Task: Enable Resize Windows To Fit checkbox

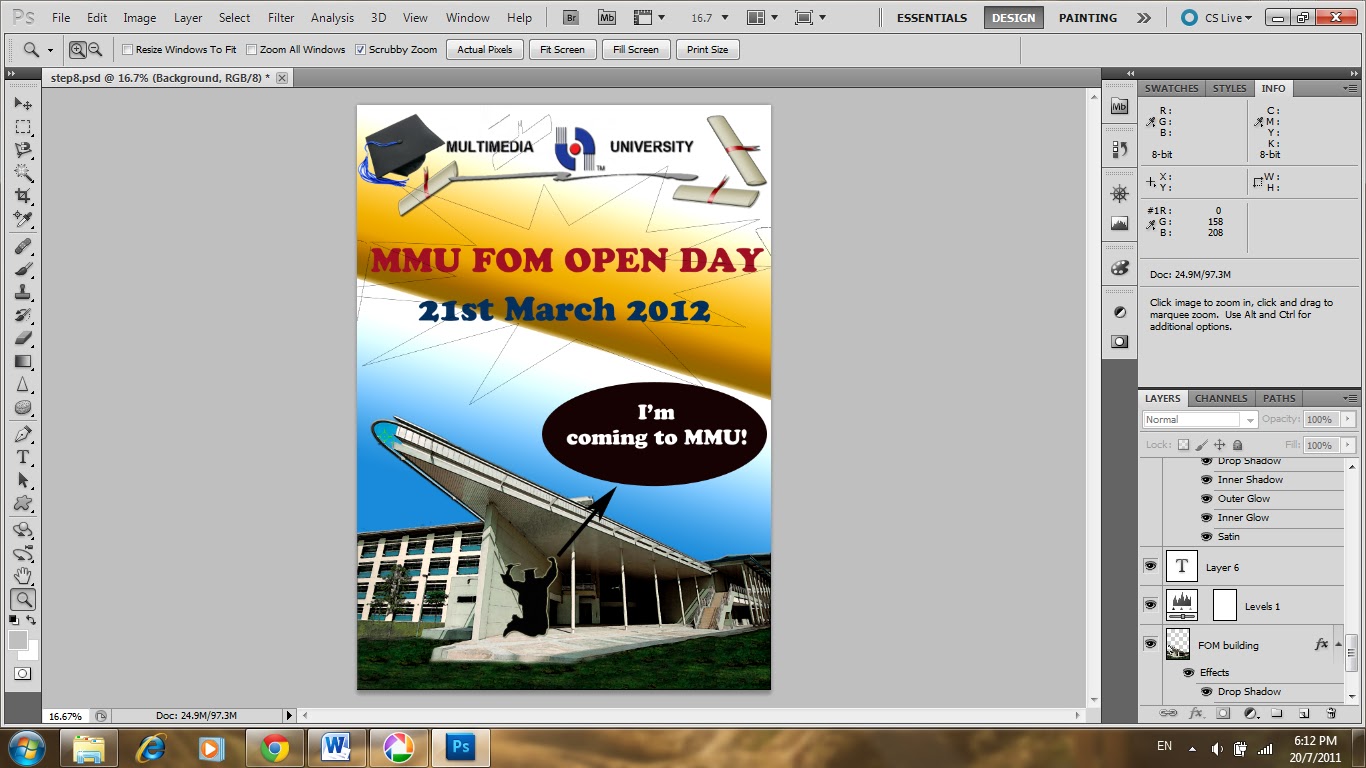Action: pos(127,49)
